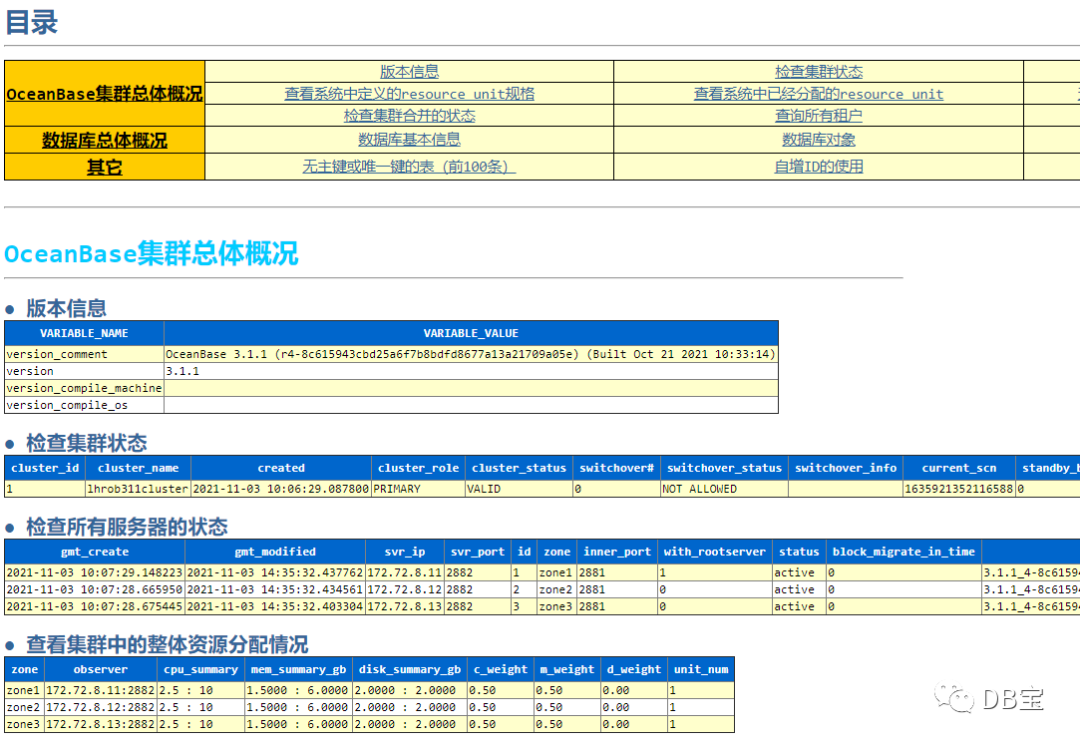This screenshot has height=745, width=1080.
Task: Select the active status cell for zone3 row
Action: click(799, 607)
